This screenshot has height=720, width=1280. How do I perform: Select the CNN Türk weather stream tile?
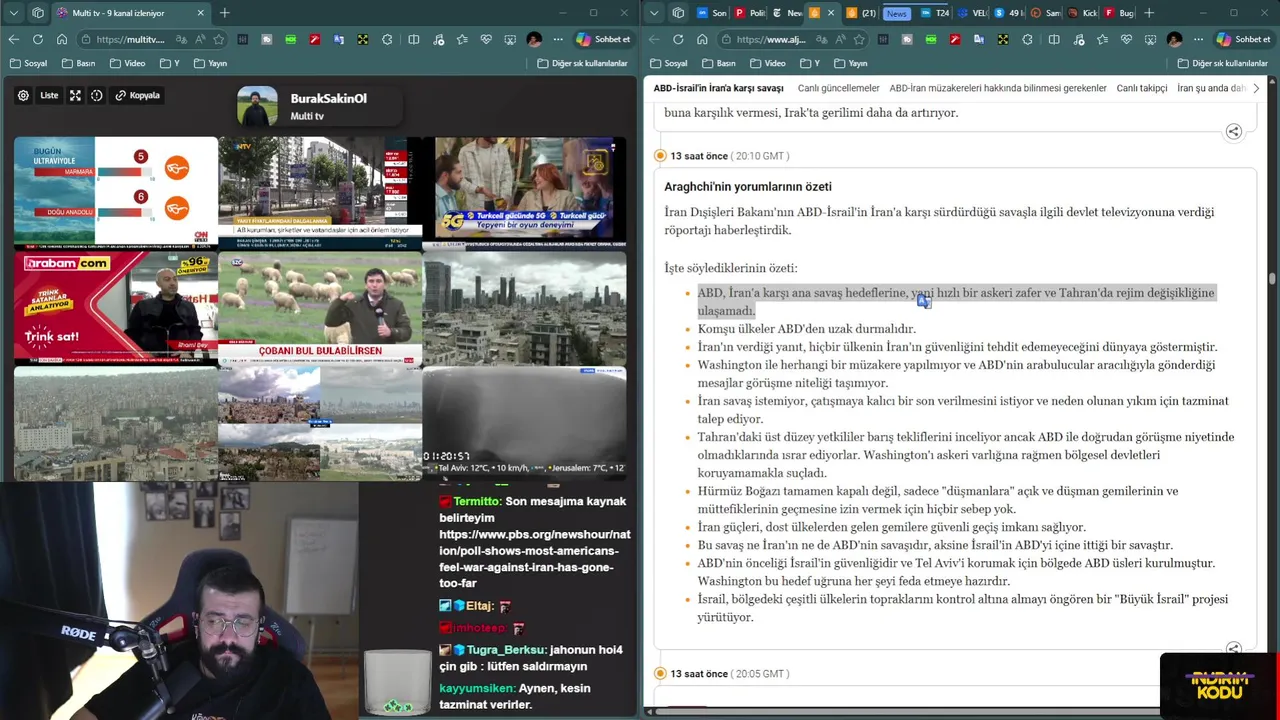(115, 192)
